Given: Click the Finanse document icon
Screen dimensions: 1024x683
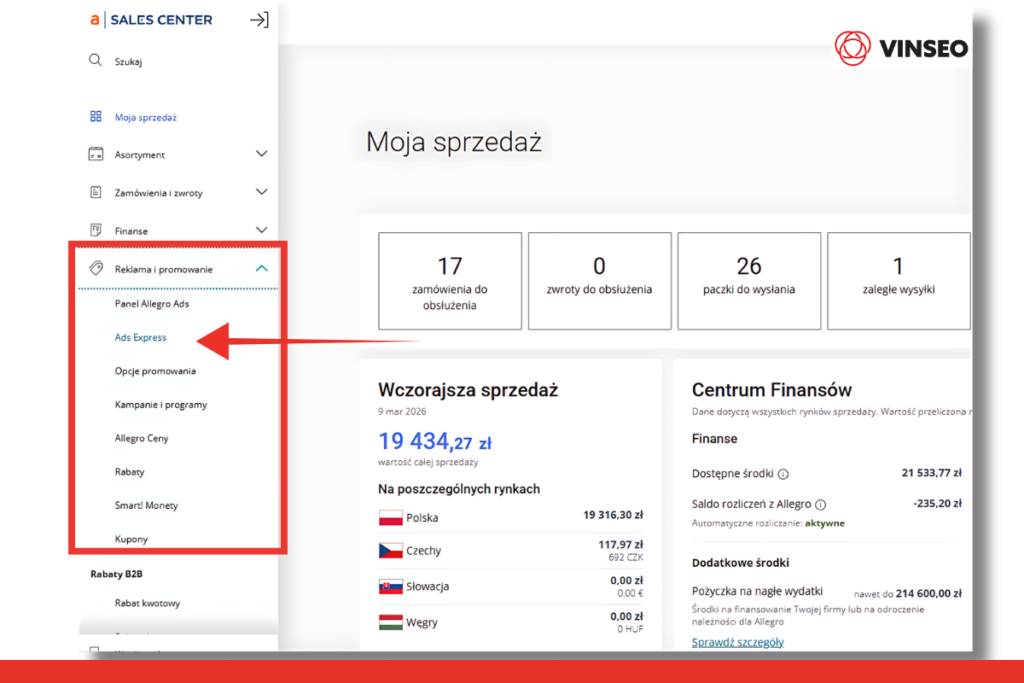Looking at the screenshot, I should click(x=95, y=229).
